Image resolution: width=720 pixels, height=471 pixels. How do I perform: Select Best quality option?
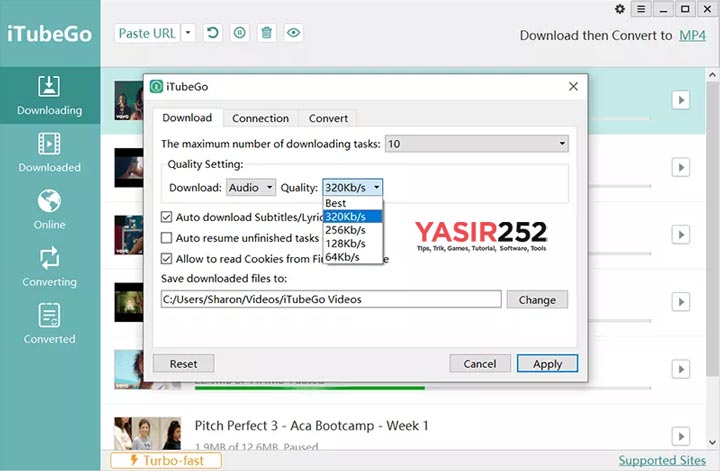pyautogui.click(x=353, y=203)
